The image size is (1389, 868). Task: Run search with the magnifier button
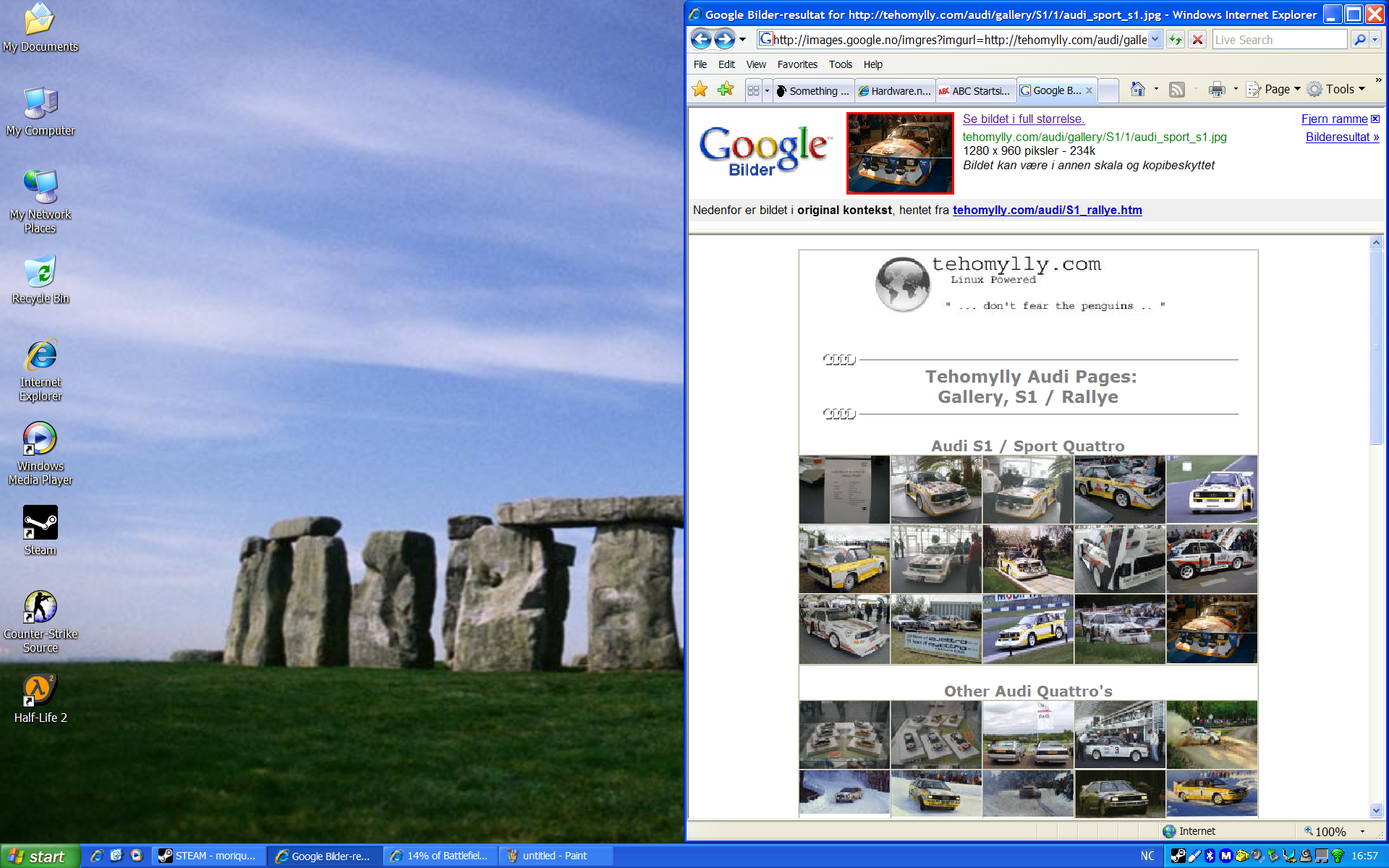(1360, 40)
